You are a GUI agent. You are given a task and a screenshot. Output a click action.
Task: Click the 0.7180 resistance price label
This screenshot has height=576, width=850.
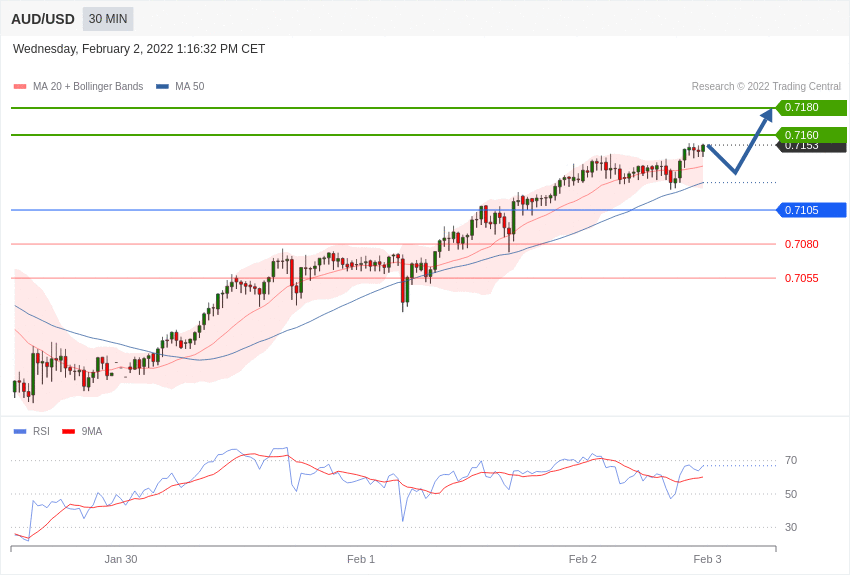(811, 107)
